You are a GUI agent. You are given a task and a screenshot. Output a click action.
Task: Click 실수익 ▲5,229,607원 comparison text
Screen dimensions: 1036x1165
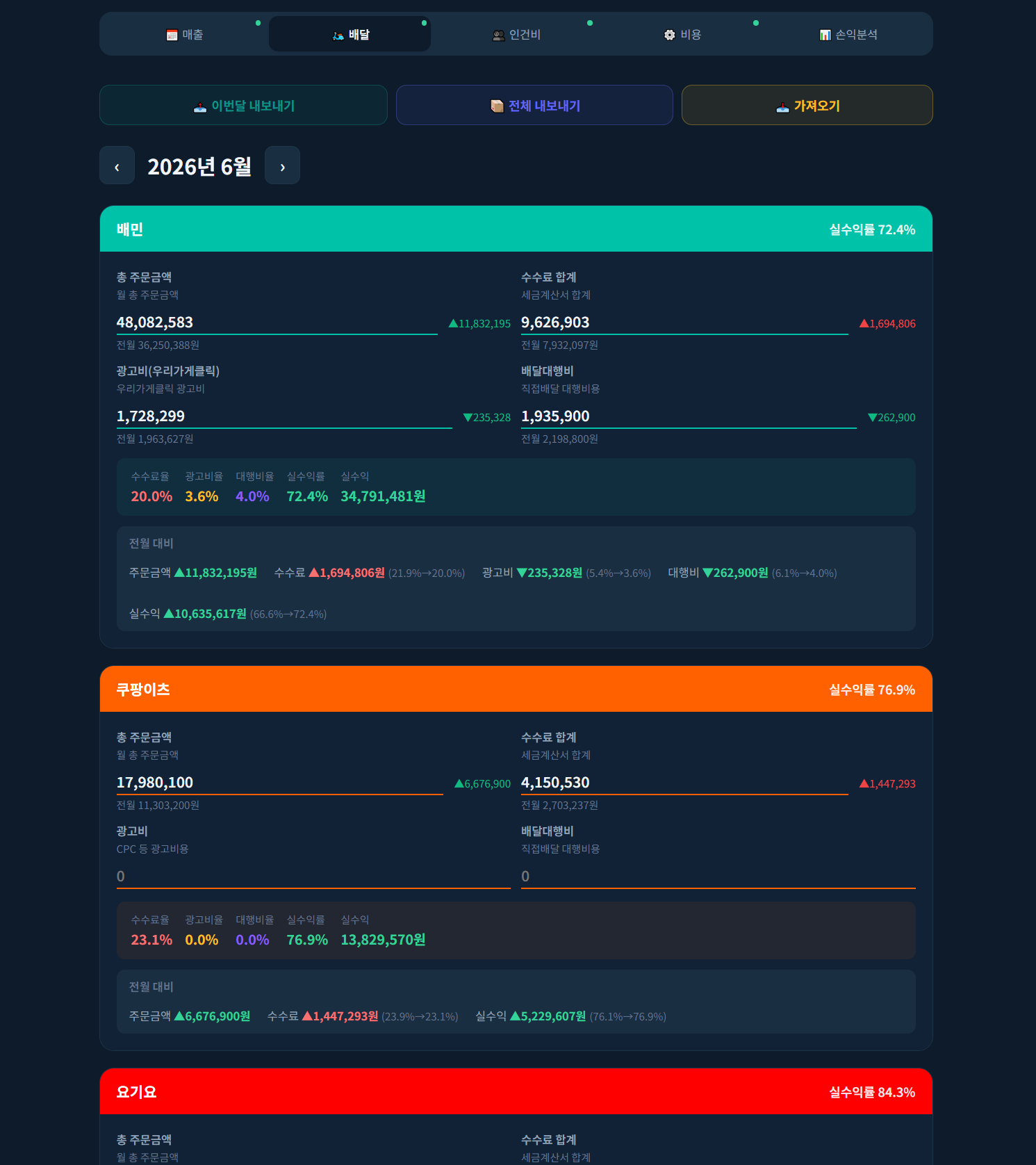[x=571, y=1016]
